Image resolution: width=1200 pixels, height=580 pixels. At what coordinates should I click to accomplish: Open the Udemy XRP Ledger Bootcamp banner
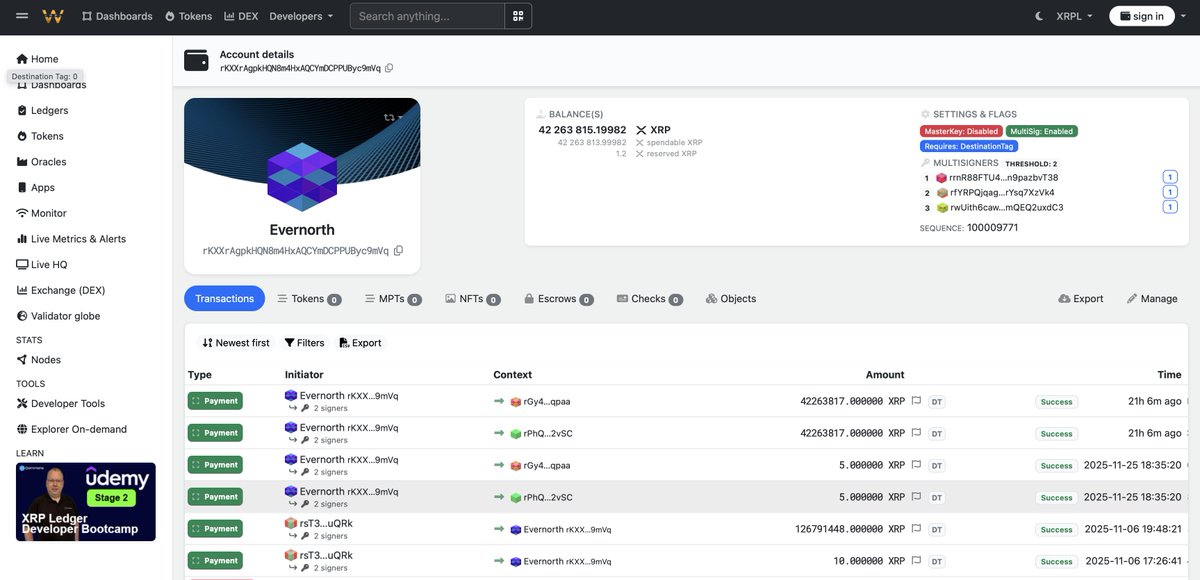[86, 501]
